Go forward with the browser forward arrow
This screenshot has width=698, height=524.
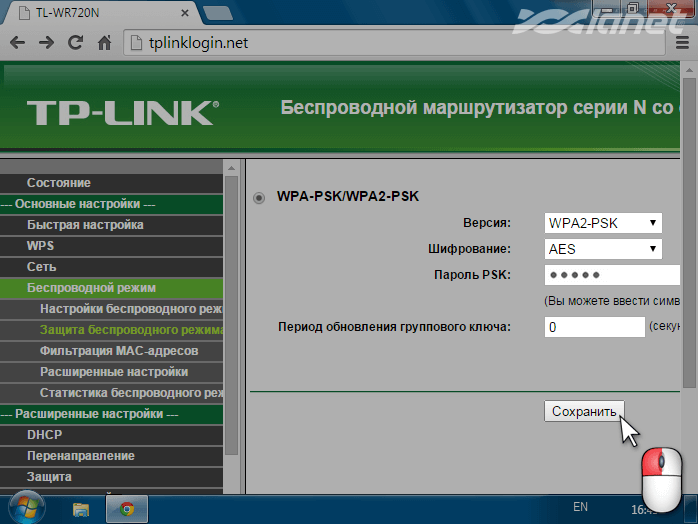point(46,43)
